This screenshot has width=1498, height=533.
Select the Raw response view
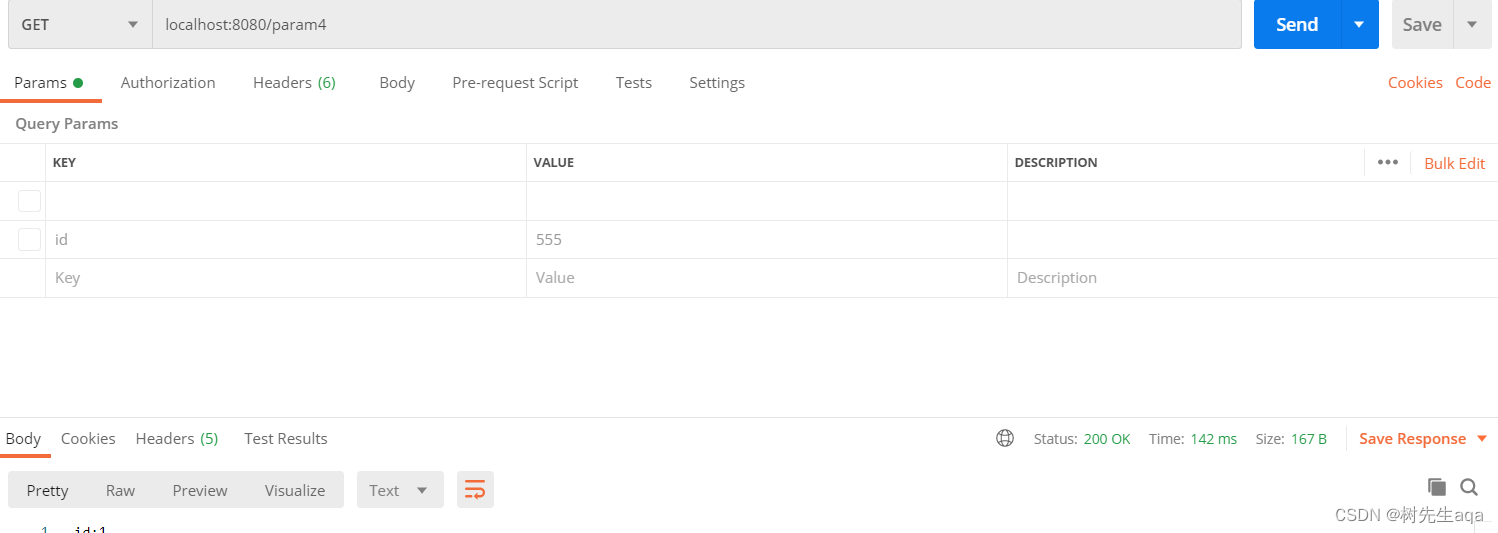(x=120, y=490)
